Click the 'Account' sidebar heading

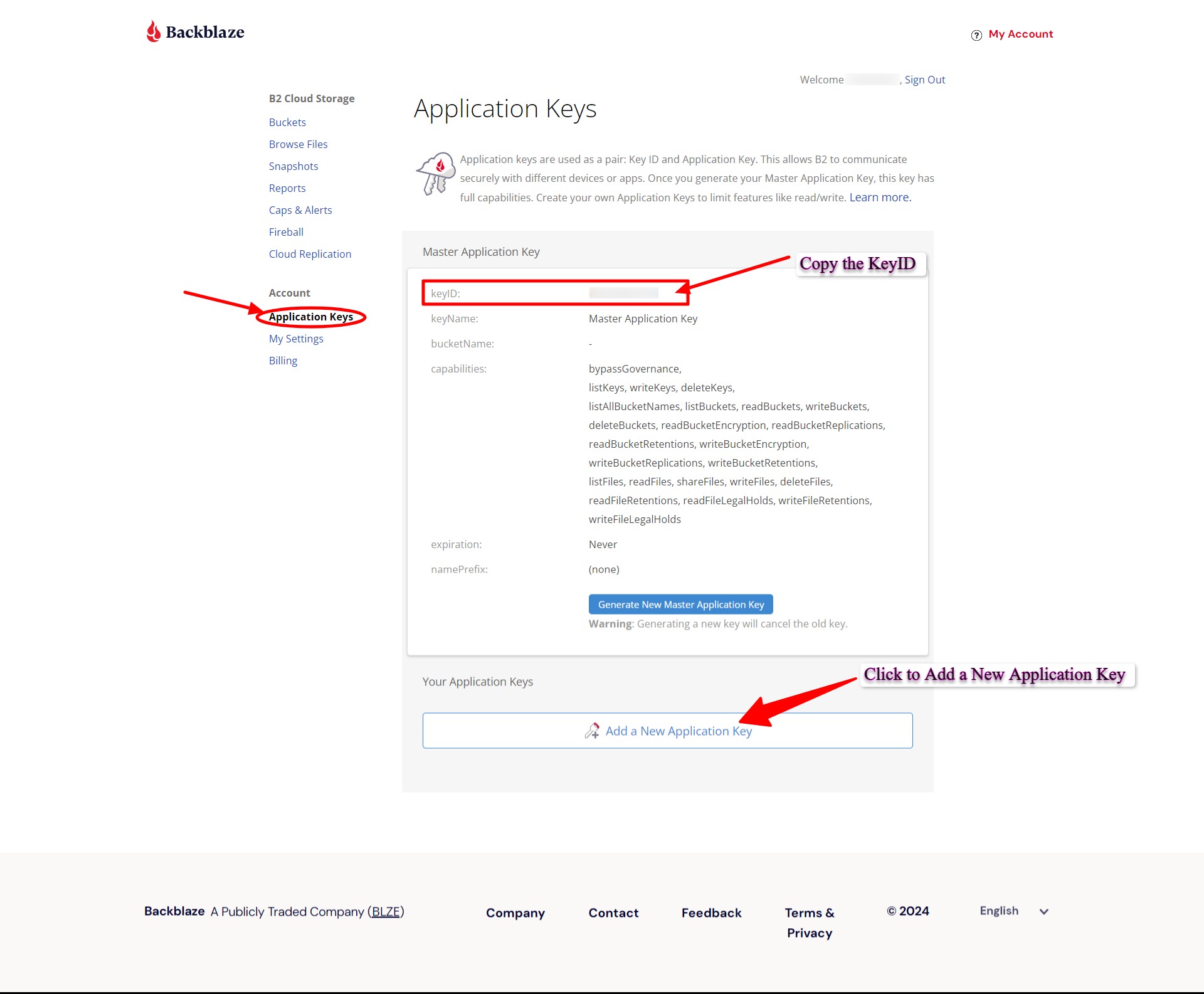pyautogui.click(x=289, y=293)
